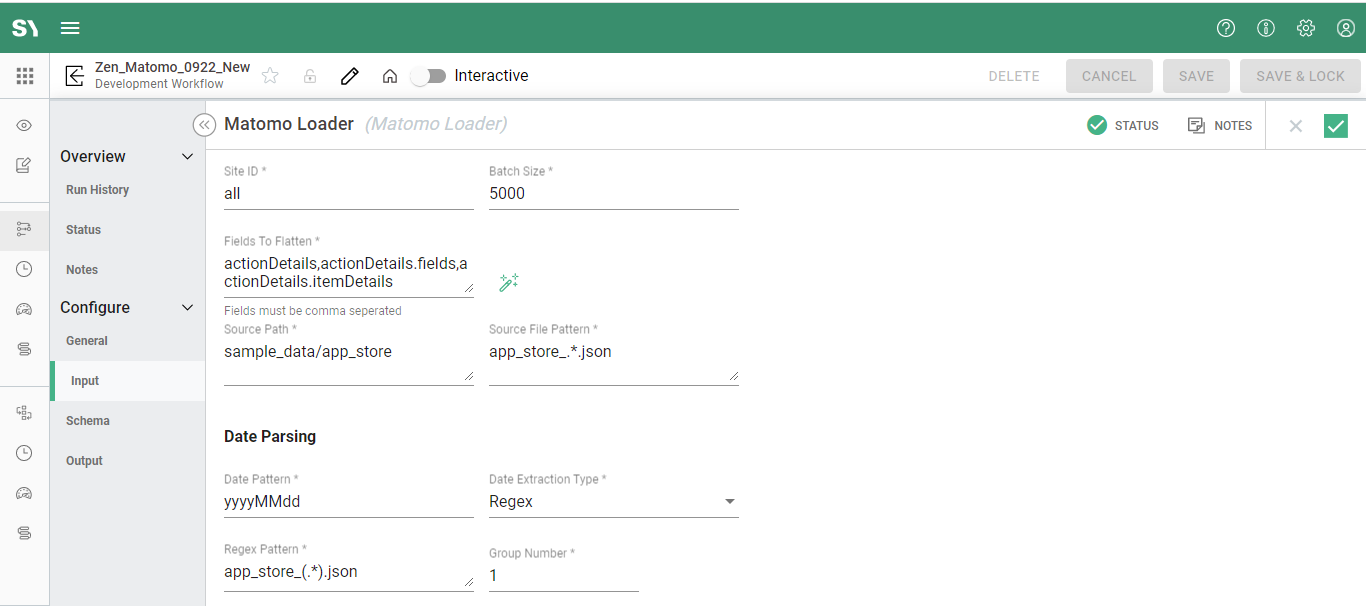The height and width of the screenshot is (606, 1366).
Task: Open the user account profile icon
Action: pos(1345,28)
